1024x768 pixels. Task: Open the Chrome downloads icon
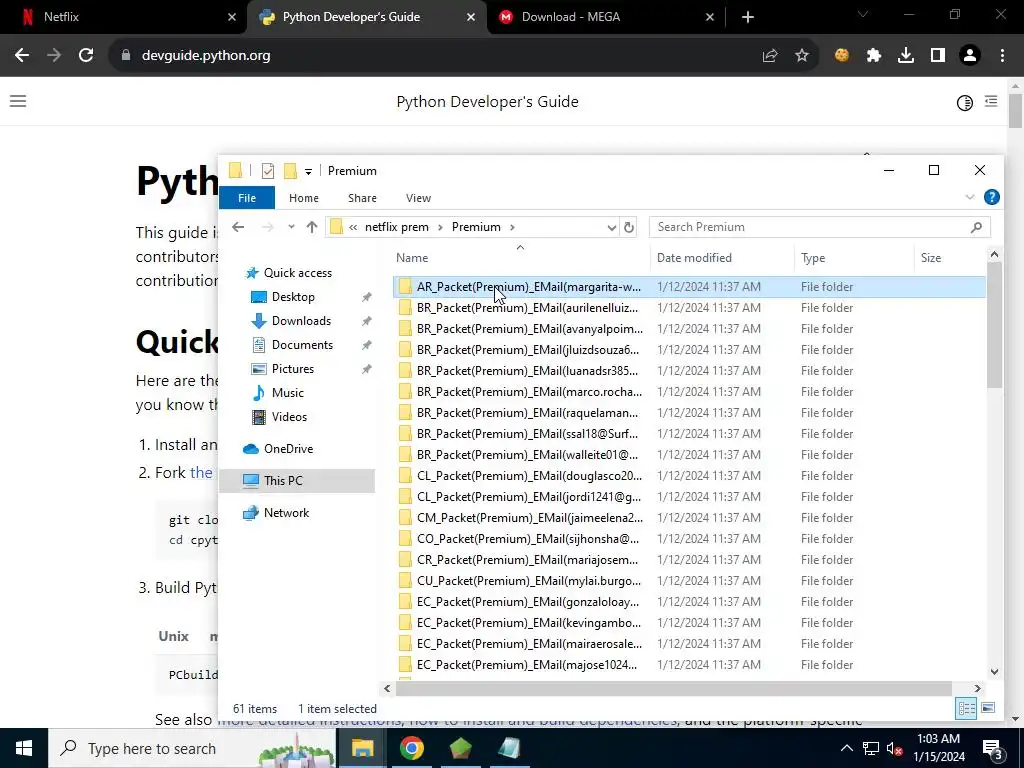906,56
